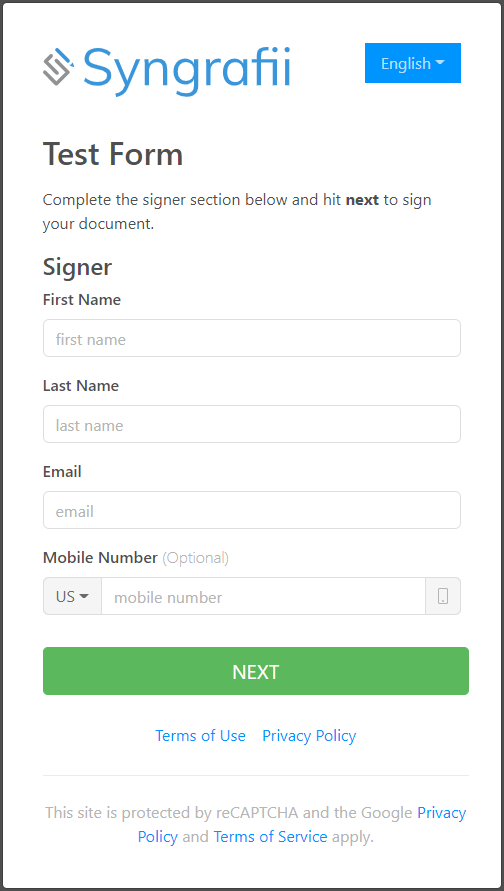Click the caret arrow on English button
Screen dimensions: 504x891
(x=440, y=63)
